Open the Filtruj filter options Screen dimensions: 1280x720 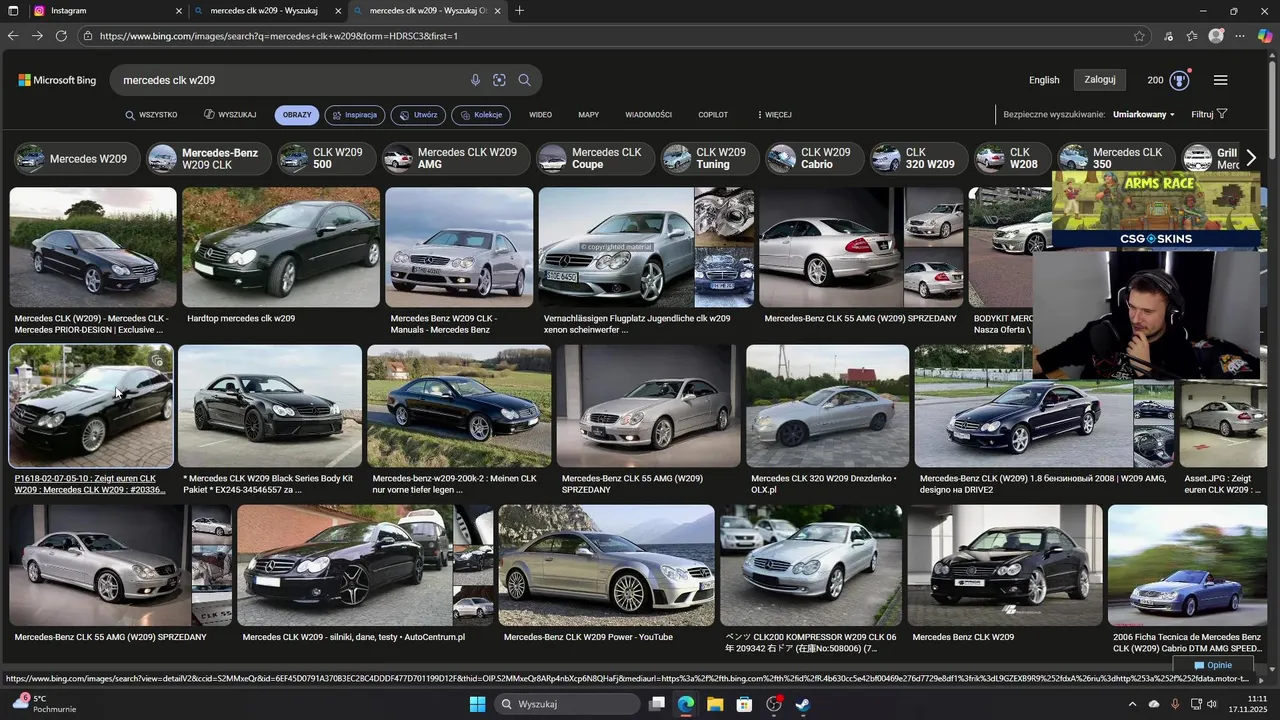[x=1209, y=115]
